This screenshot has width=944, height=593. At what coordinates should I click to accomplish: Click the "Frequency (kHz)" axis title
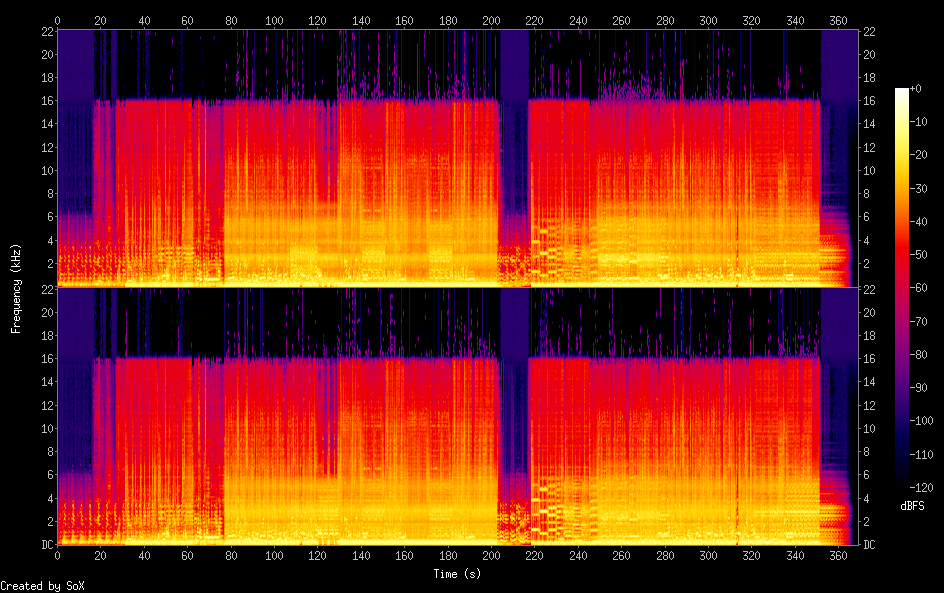click(x=15, y=288)
